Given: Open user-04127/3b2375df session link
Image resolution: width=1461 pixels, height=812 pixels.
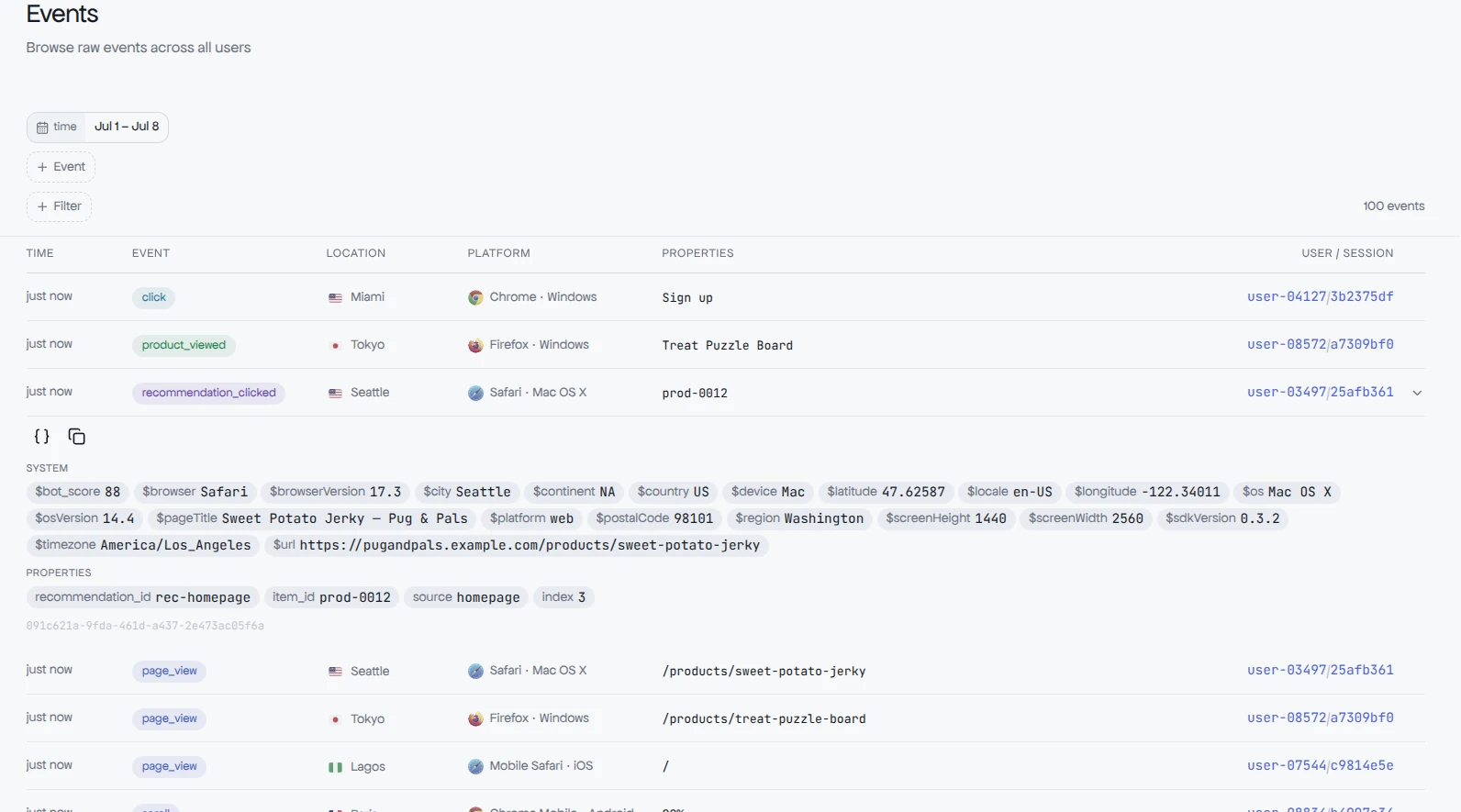Looking at the screenshot, I should tap(1320, 296).
